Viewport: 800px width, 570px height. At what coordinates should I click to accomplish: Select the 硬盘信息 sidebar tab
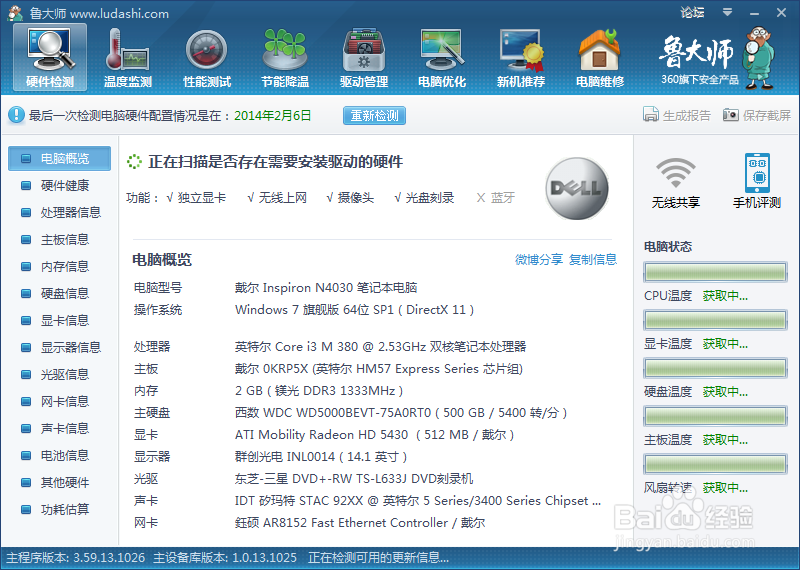pos(60,293)
